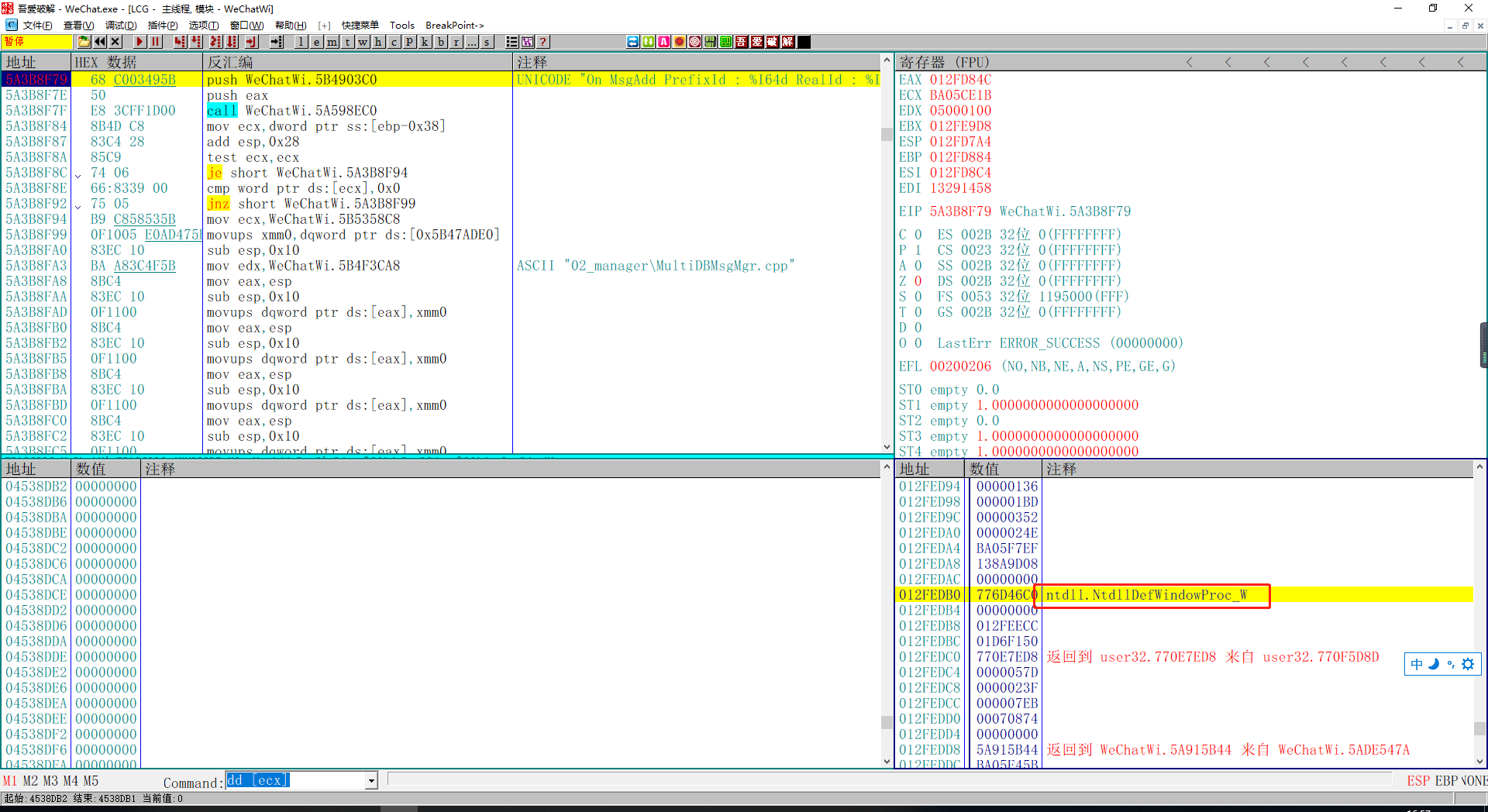Show windows list with 'w' button
This screenshot has width=1488, height=812.
pos(363,42)
